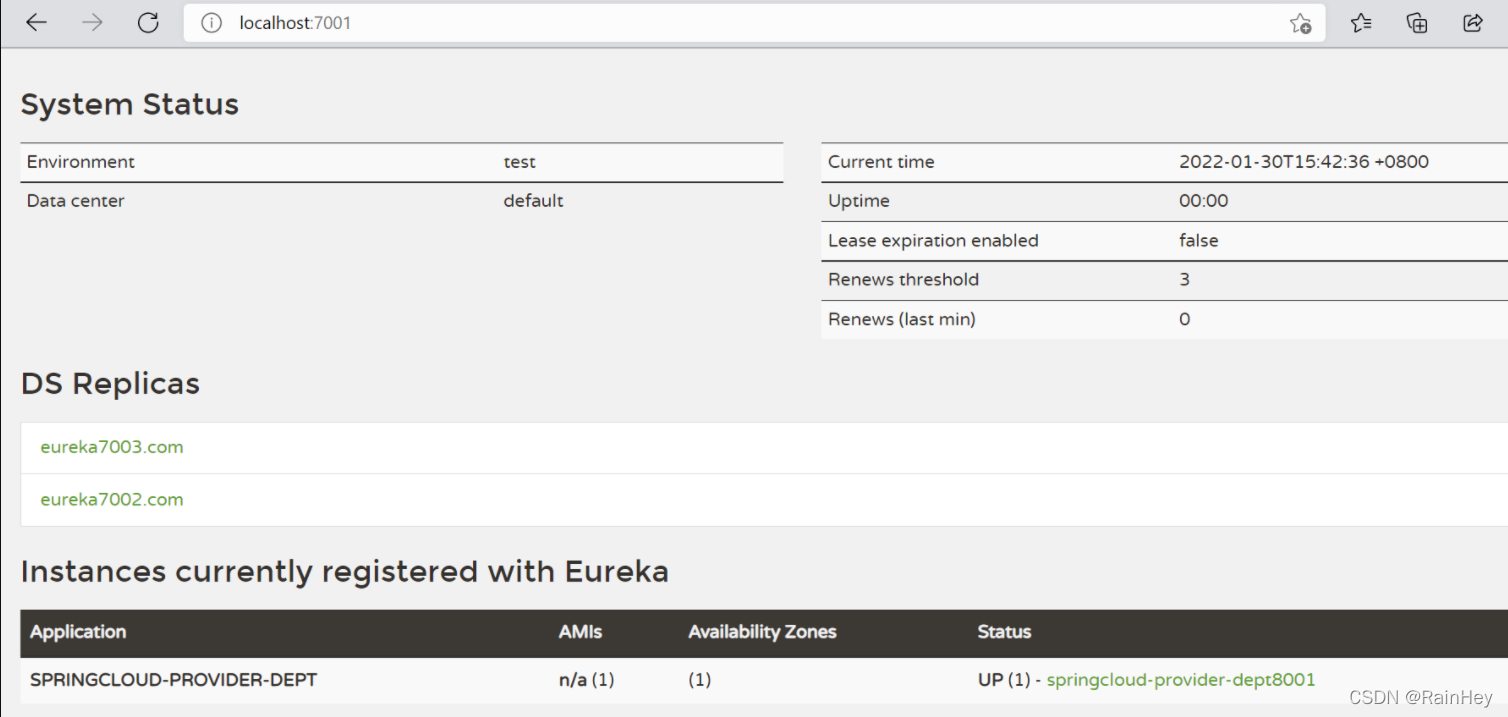Select the n/a (1) AMIs cell
The width and height of the screenshot is (1508, 717).
(586, 680)
